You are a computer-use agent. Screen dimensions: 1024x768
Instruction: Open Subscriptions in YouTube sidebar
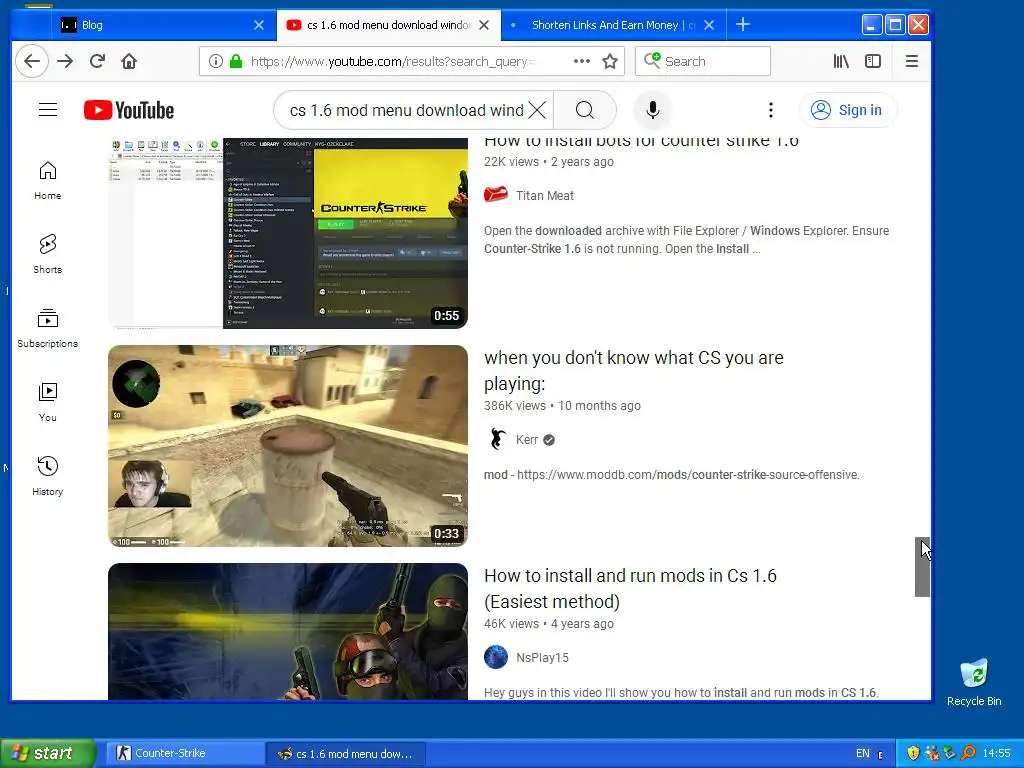(48, 328)
